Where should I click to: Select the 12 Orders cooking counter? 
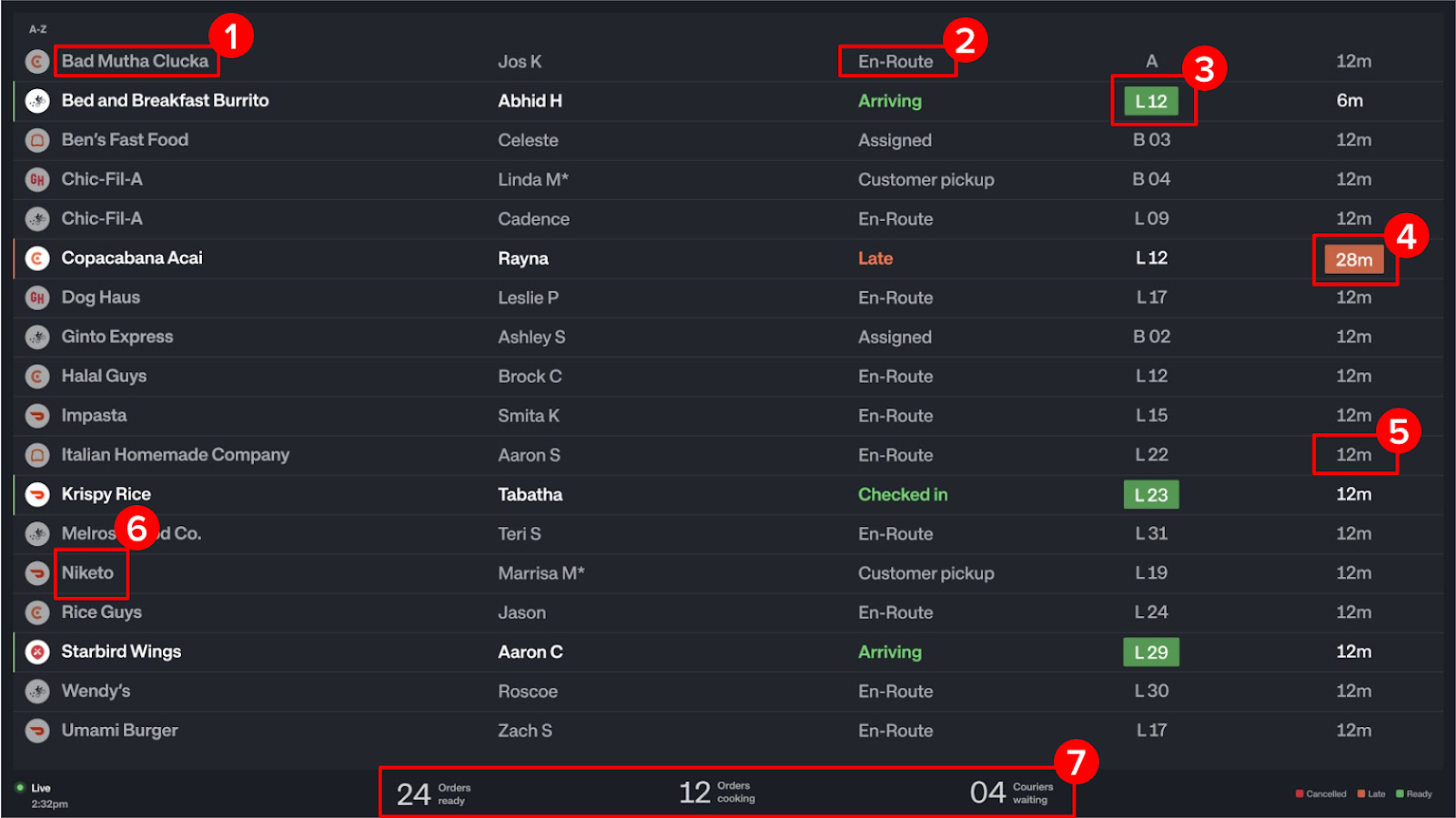coord(717,792)
